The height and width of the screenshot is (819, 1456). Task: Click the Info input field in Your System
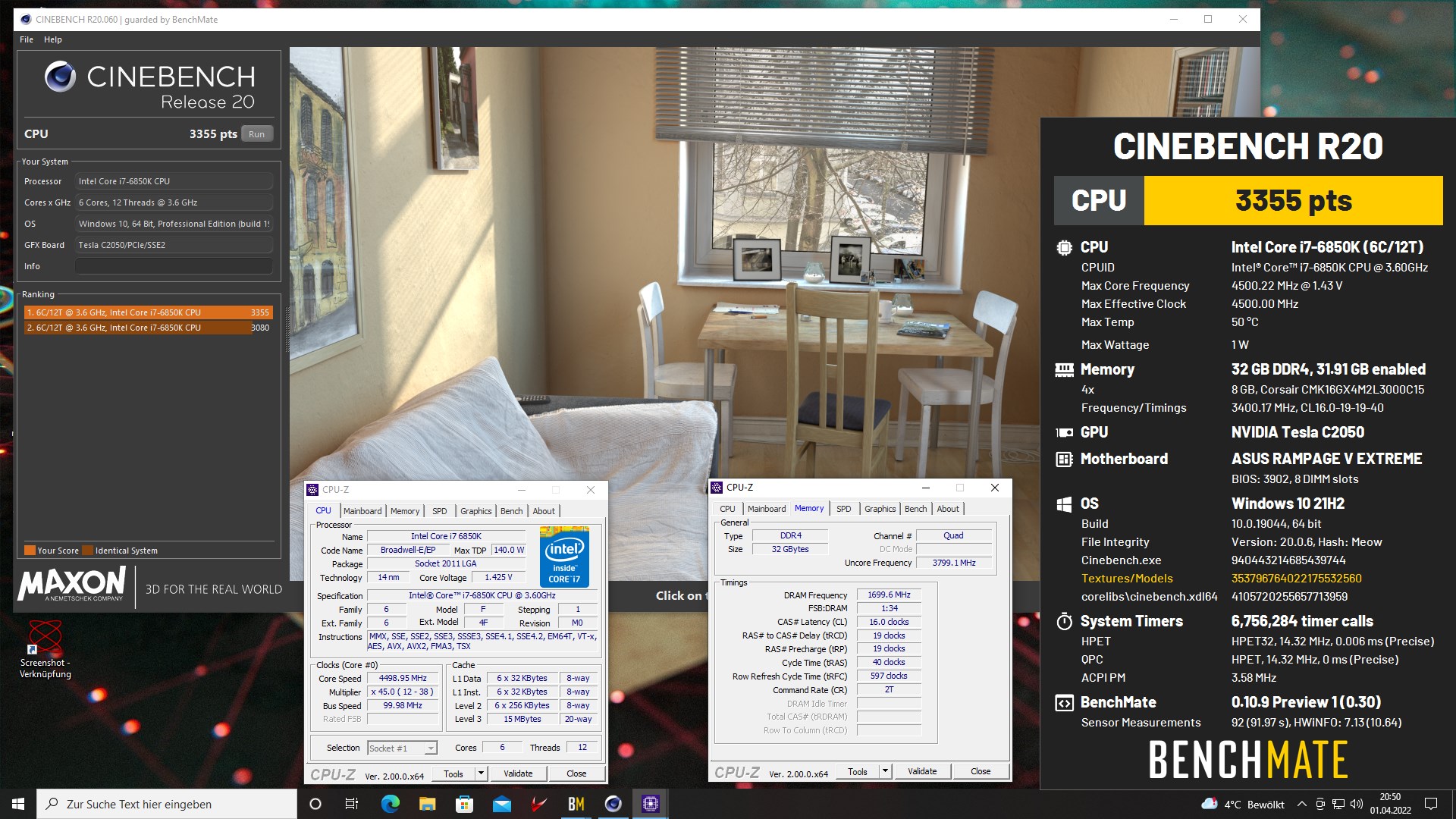click(x=174, y=266)
